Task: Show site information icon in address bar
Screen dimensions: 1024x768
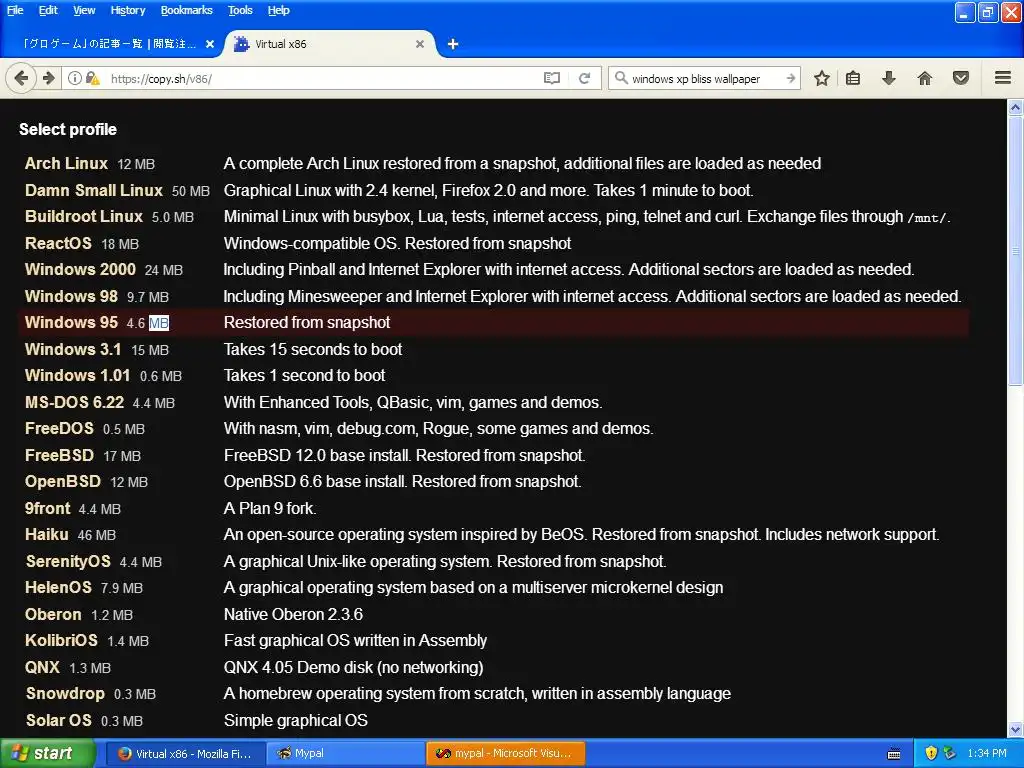Action: (x=74, y=78)
